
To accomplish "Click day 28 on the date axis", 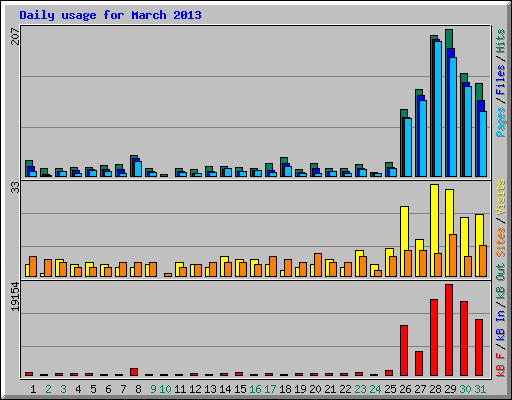I will pos(435,389).
